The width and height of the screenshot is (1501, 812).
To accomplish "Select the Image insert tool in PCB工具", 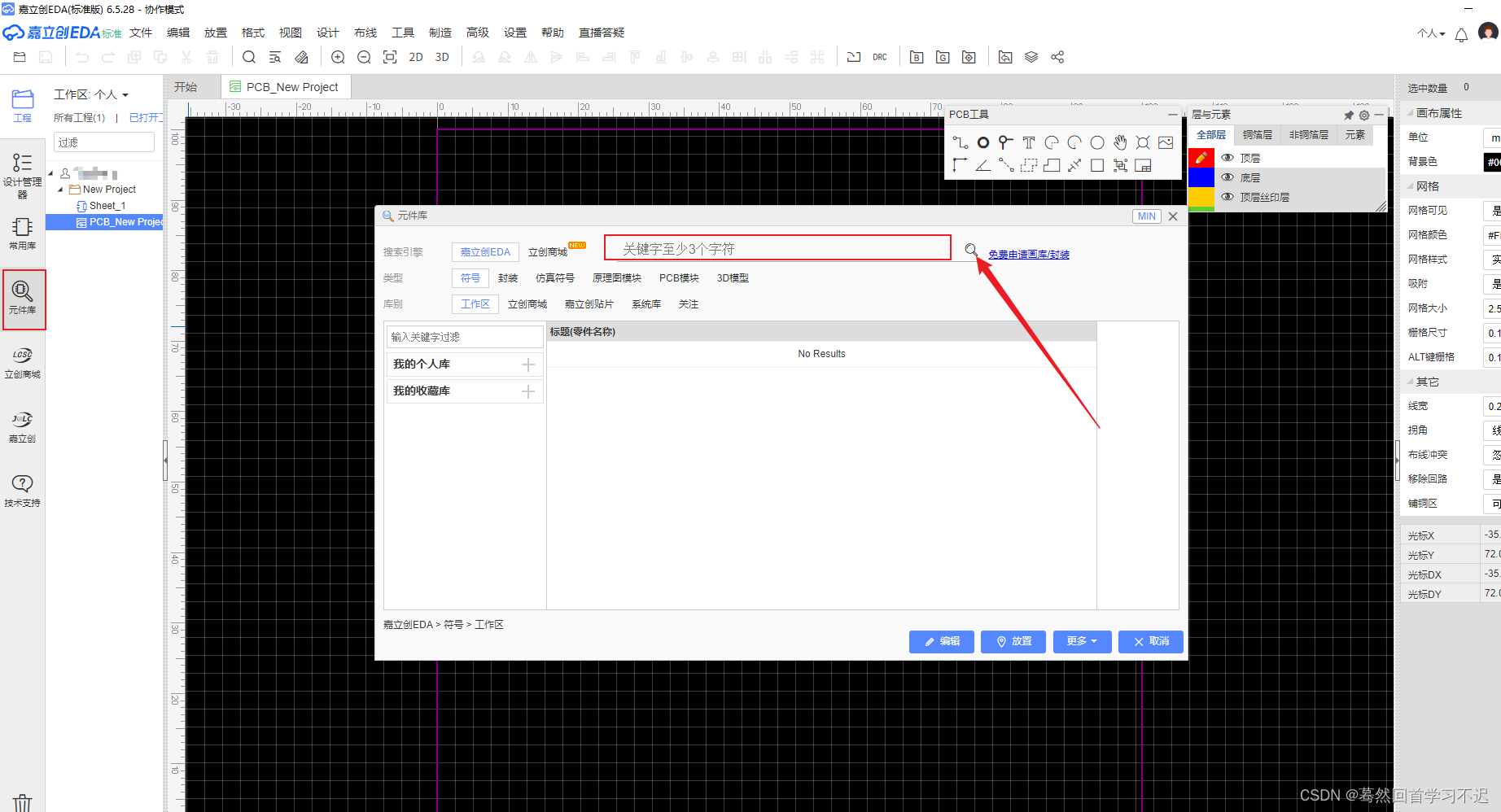I will point(1166,142).
